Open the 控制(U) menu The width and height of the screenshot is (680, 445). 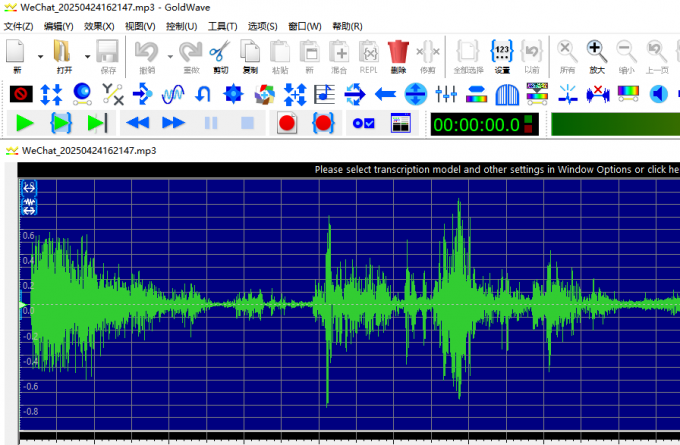pyautogui.click(x=181, y=26)
